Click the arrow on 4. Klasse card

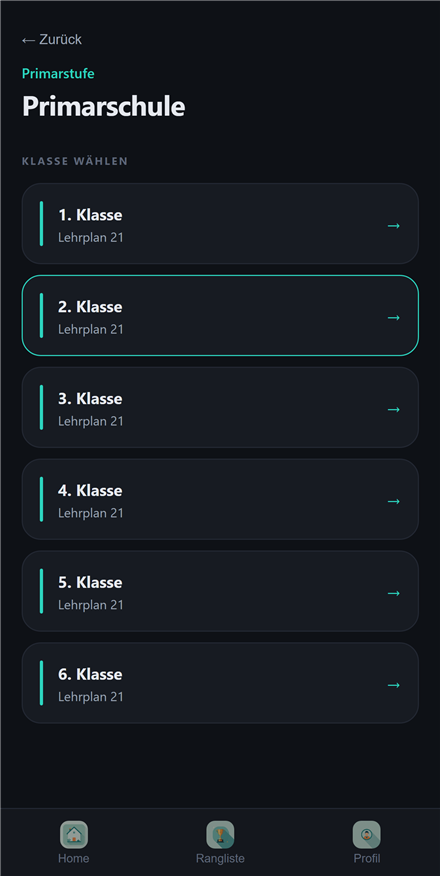[394, 501]
